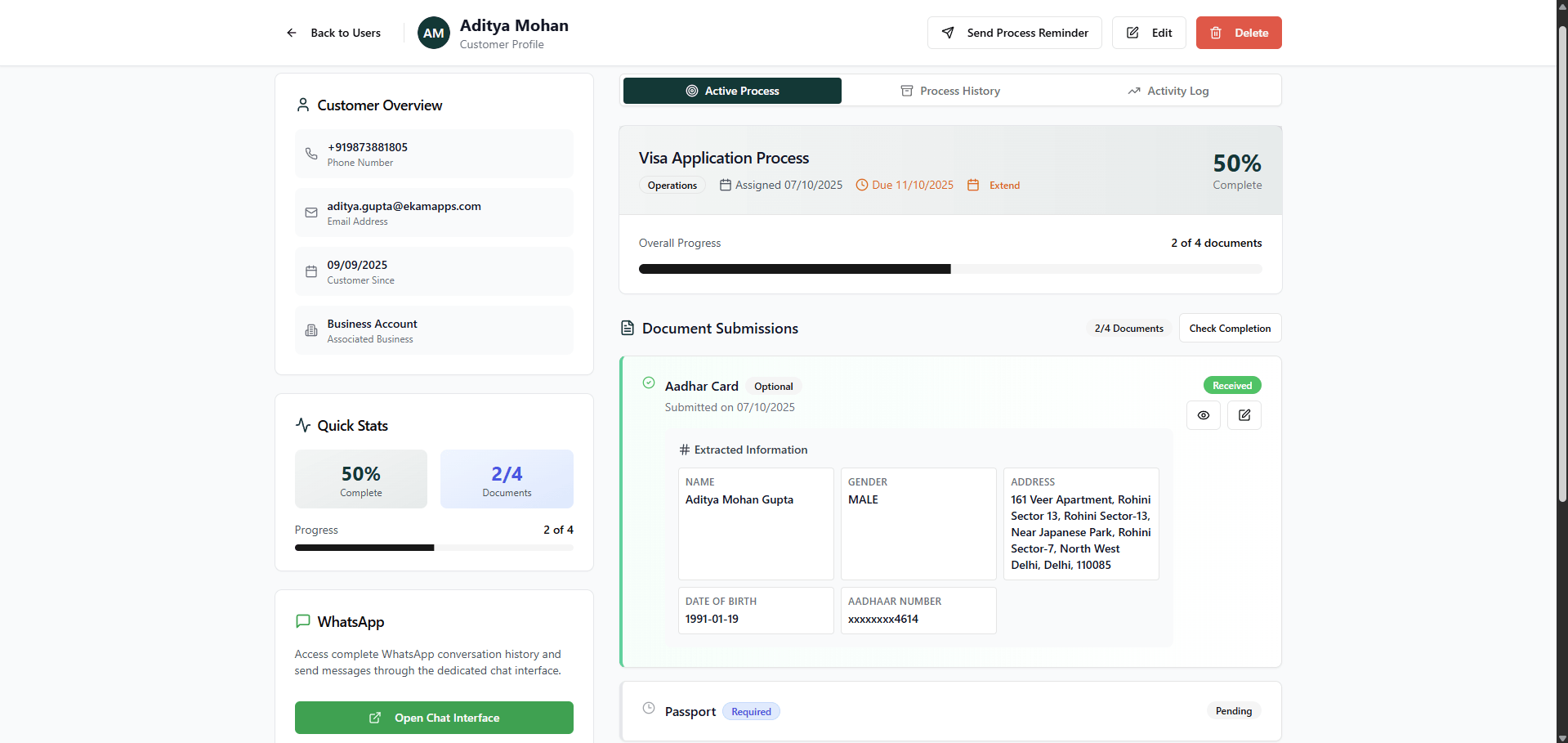
Task: Click the Check Completion button
Action: tap(1230, 329)
